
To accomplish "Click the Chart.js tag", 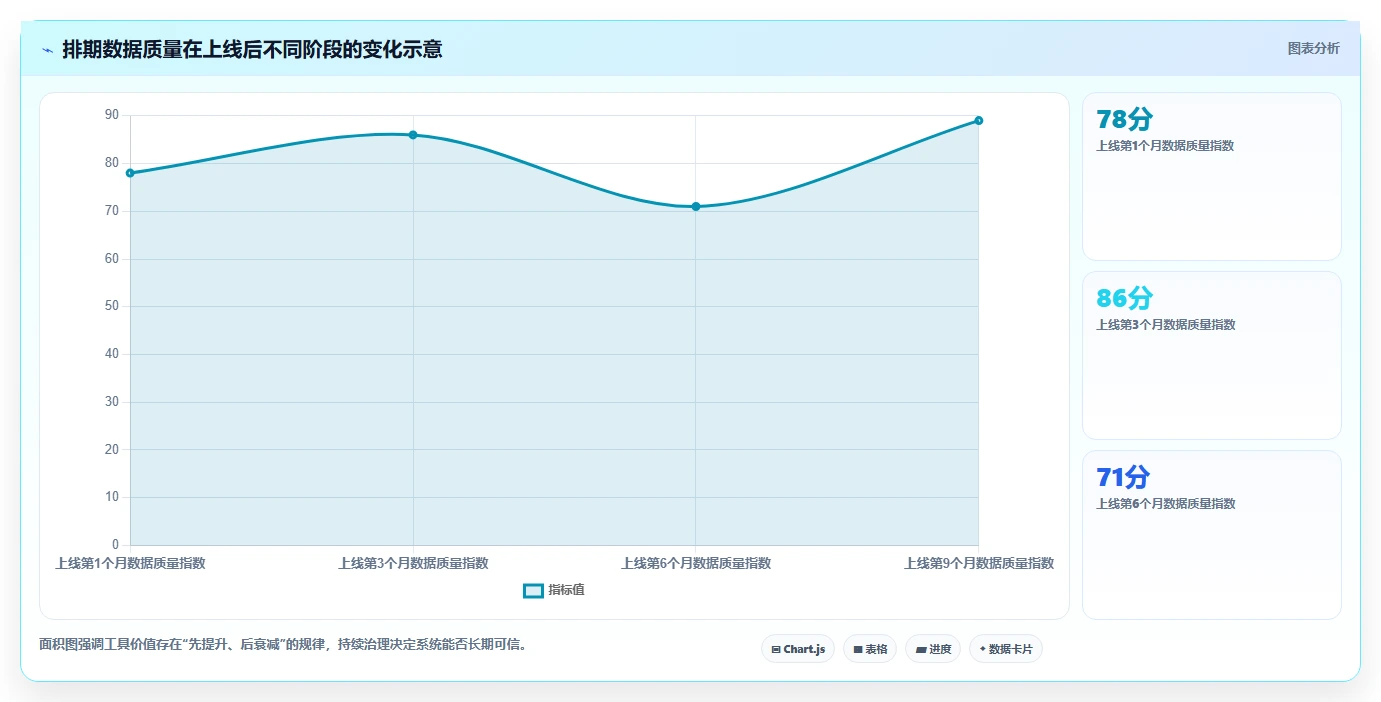I will (x=798, y=649).
